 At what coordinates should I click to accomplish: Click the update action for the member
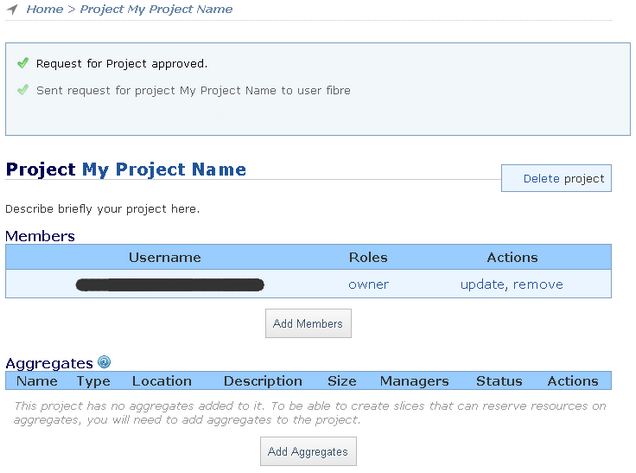pyautogui.click(x=482, y=284)
